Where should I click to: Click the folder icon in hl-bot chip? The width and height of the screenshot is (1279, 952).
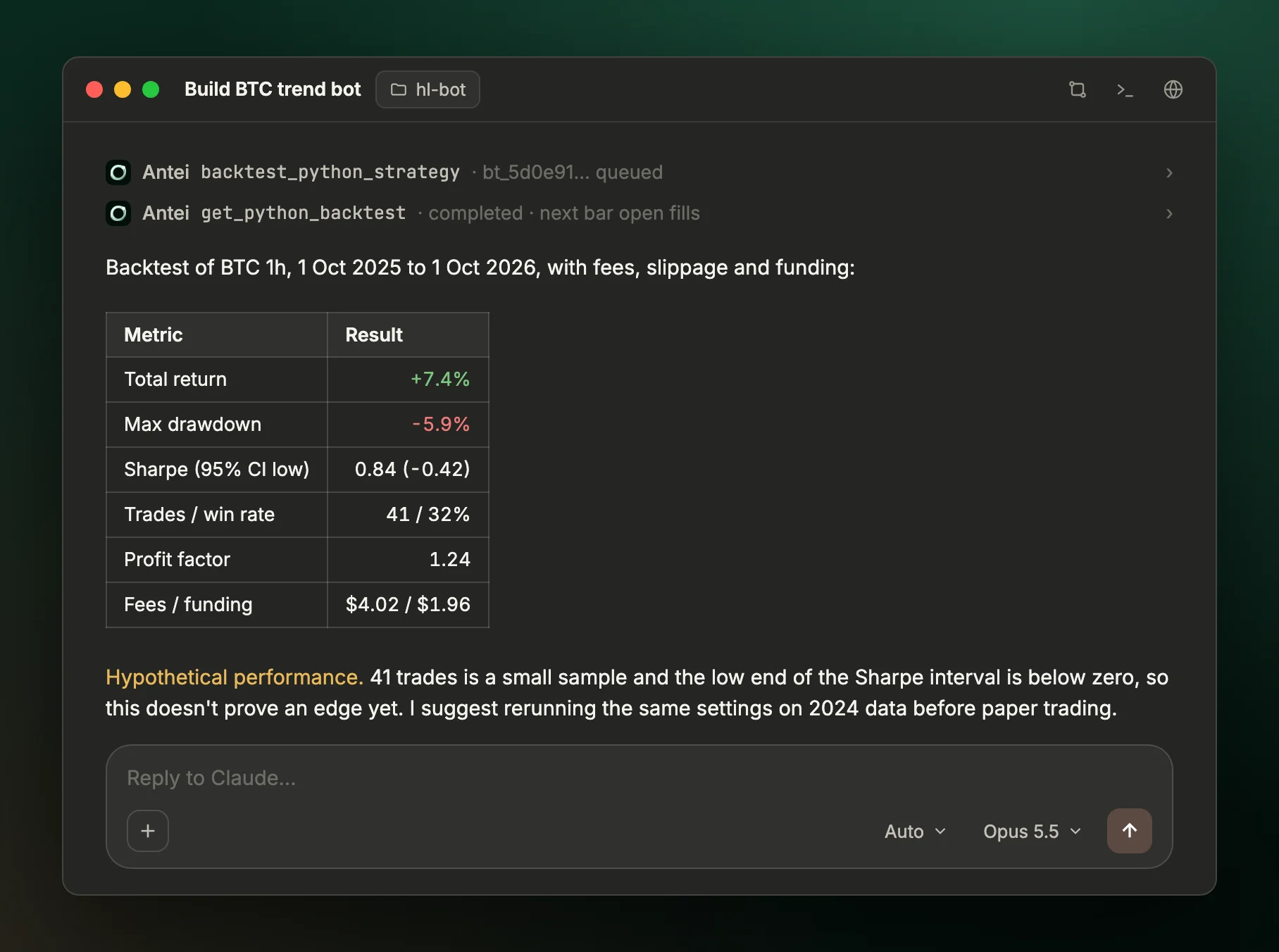coord(399,89)
